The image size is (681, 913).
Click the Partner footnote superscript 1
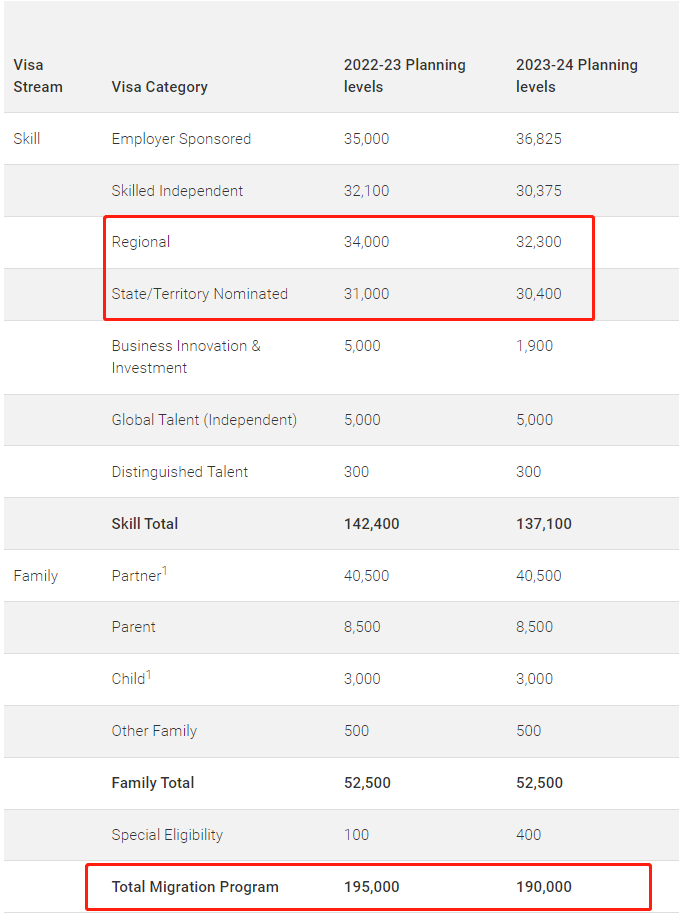pyautogui.click(x=165, y=571)
